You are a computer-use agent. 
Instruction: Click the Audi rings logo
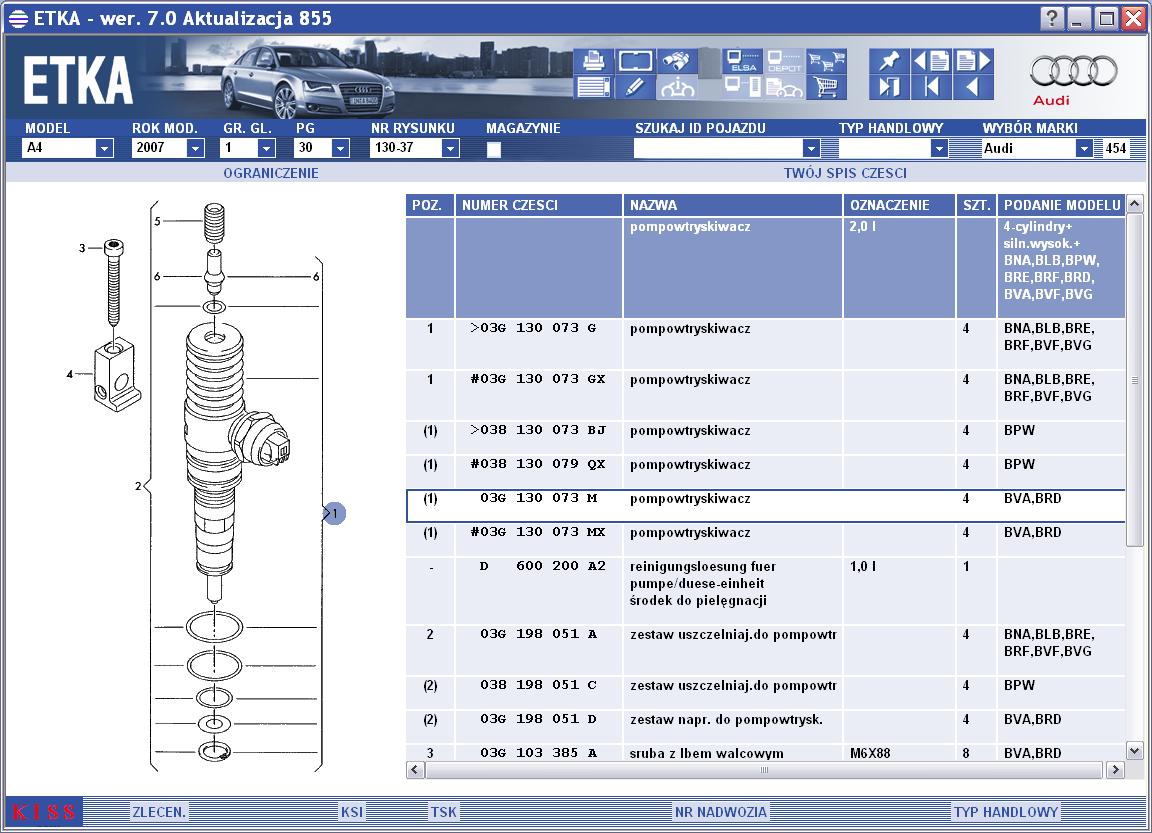[1073, 72]
